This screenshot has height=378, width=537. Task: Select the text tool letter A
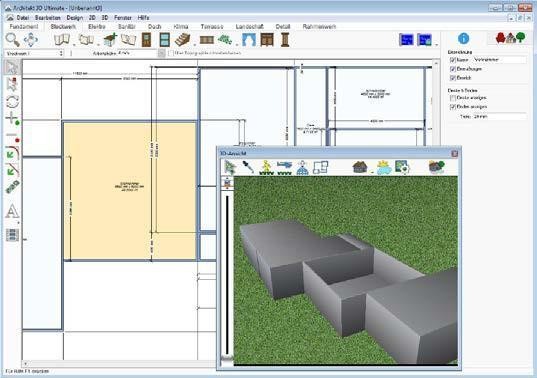click(12, 211)
